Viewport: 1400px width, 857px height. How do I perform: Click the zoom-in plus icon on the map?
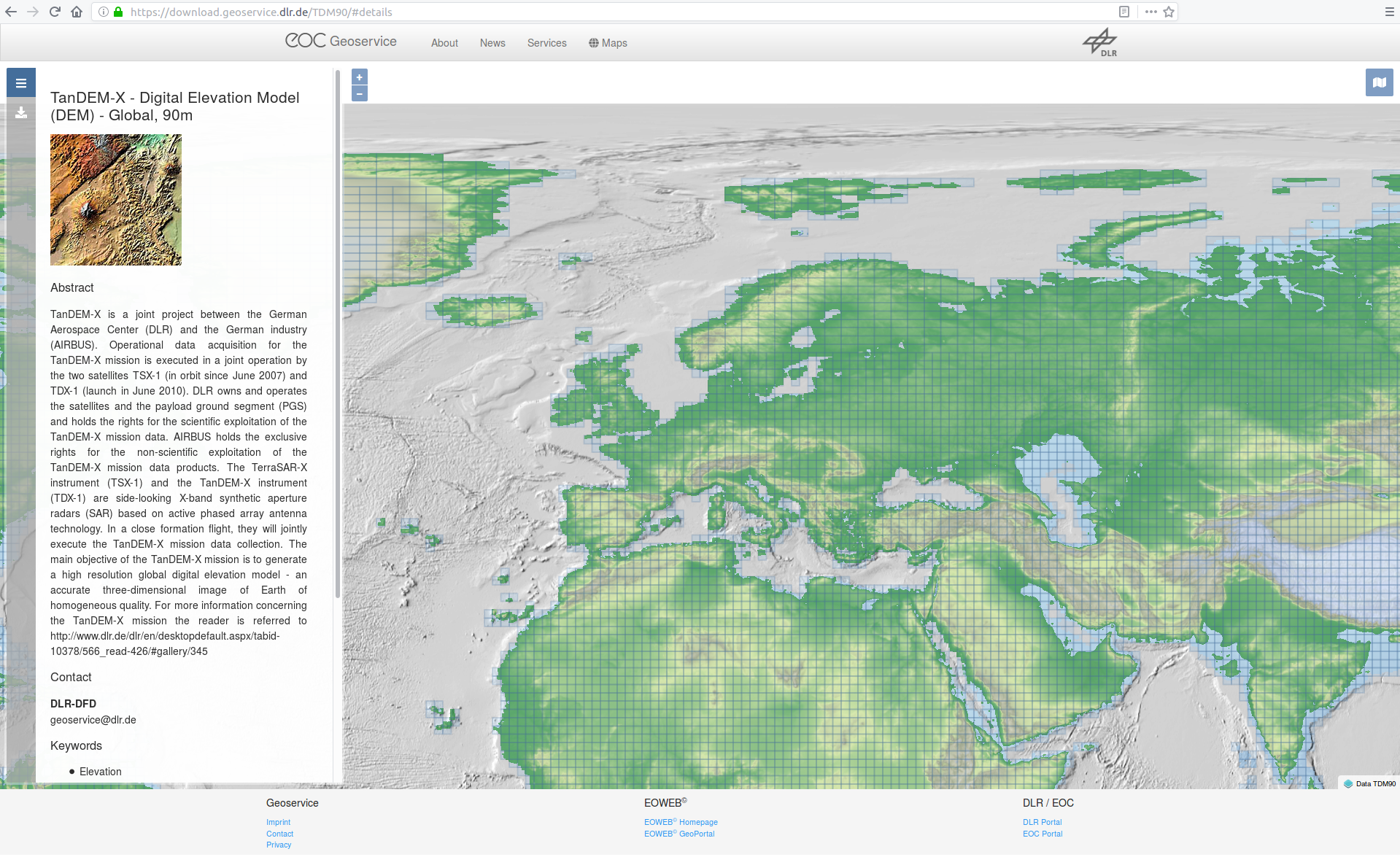[359, 77]
